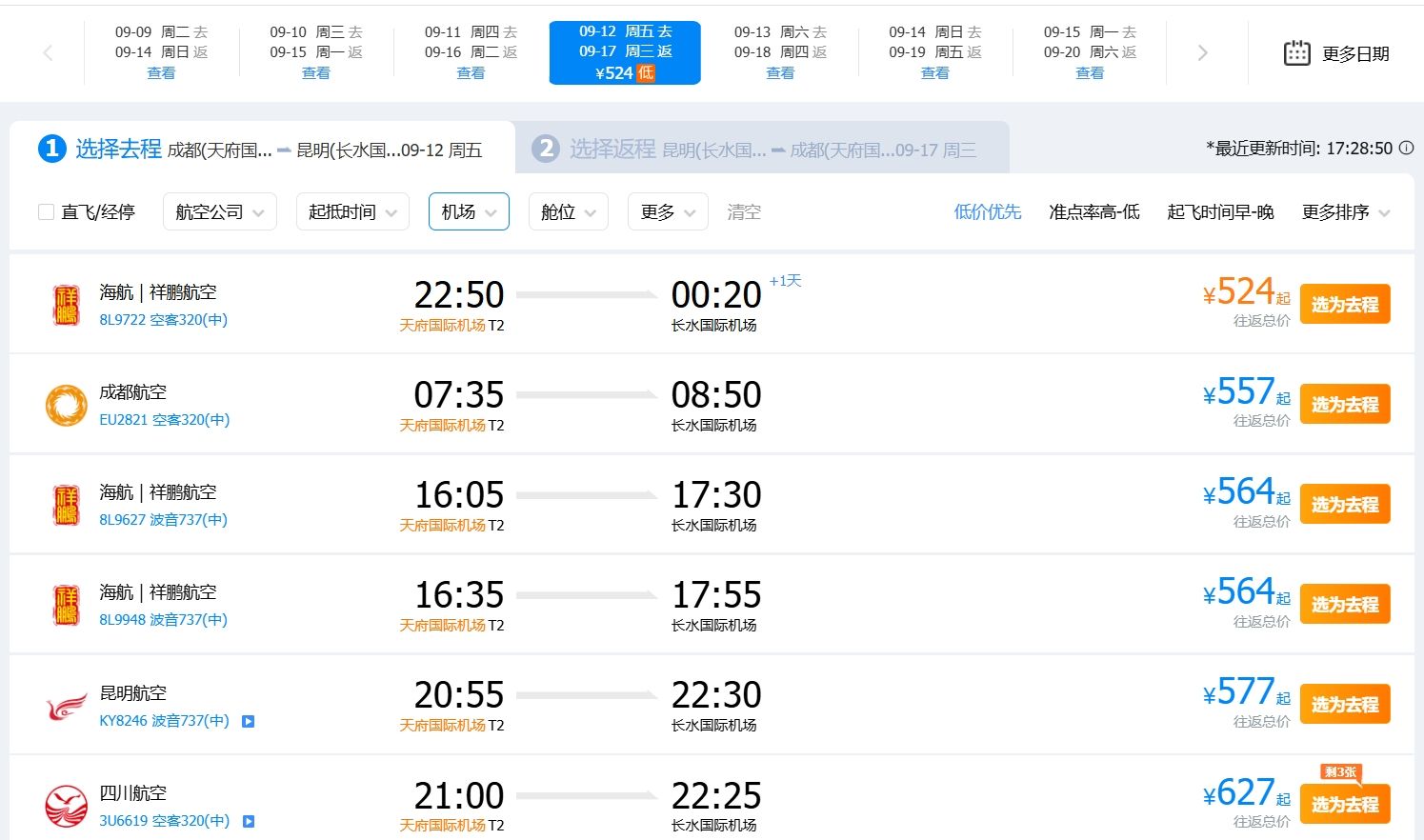Click flight number EU2821 空客320(中)
The height and width of the screenshot is (840, 1424).
[x=165, y=420]
